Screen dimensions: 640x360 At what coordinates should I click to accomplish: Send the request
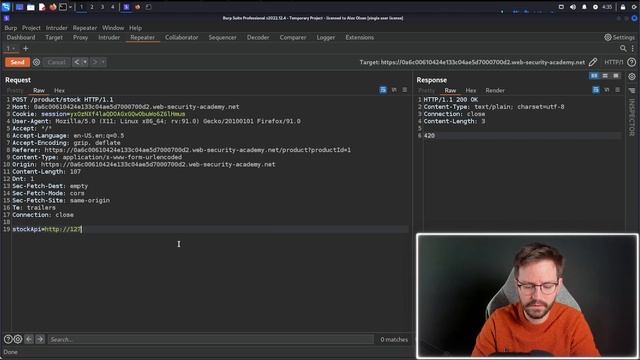[17, 62]
